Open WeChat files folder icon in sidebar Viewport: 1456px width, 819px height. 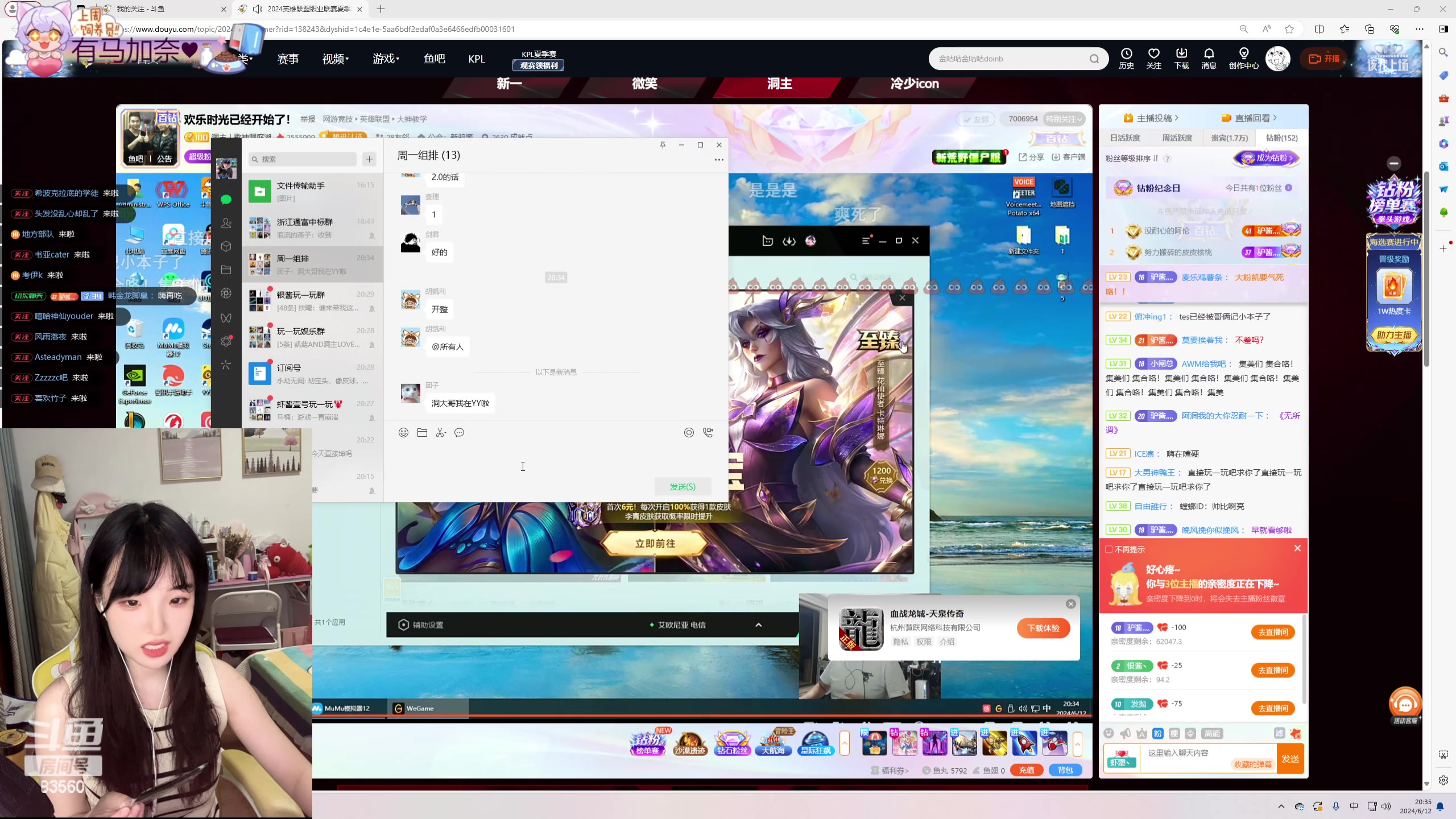point(226,270)
